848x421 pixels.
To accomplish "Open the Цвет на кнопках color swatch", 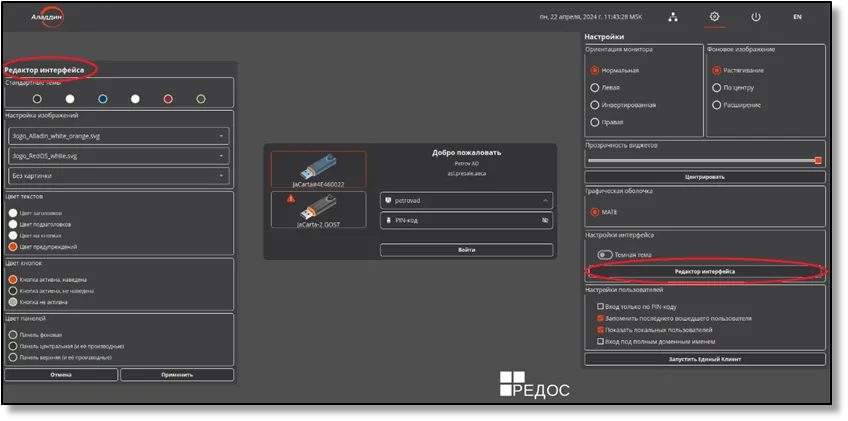I will click(13, 235).
